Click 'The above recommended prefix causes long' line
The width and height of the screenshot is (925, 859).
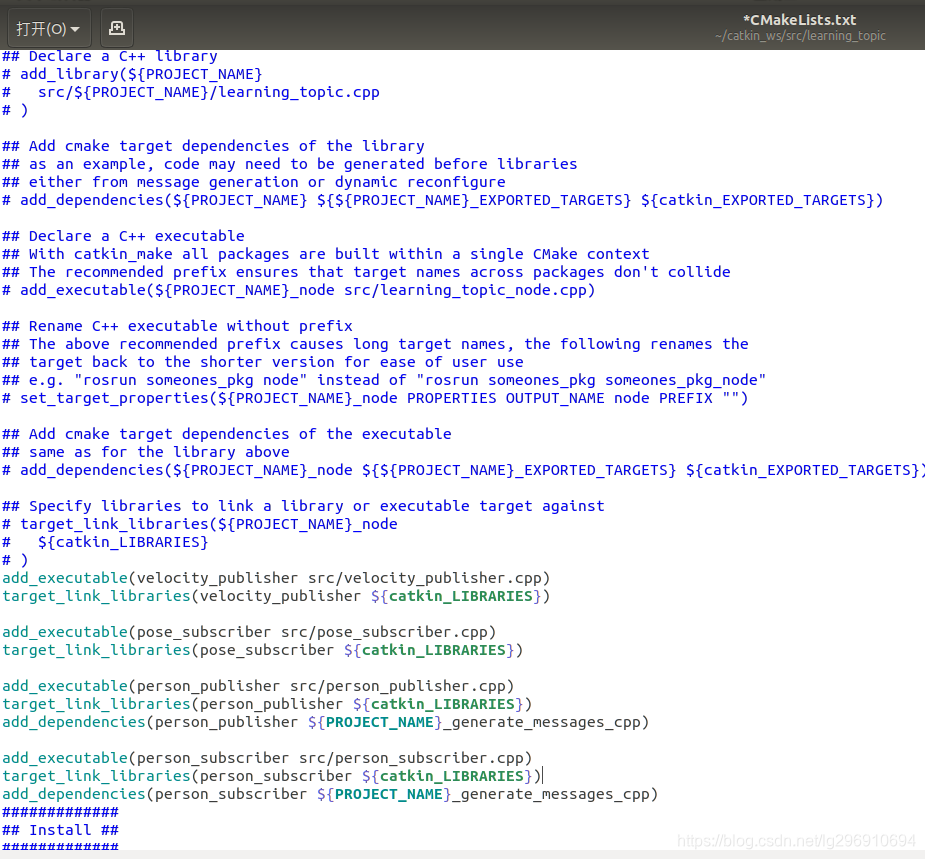click(375, 344)
